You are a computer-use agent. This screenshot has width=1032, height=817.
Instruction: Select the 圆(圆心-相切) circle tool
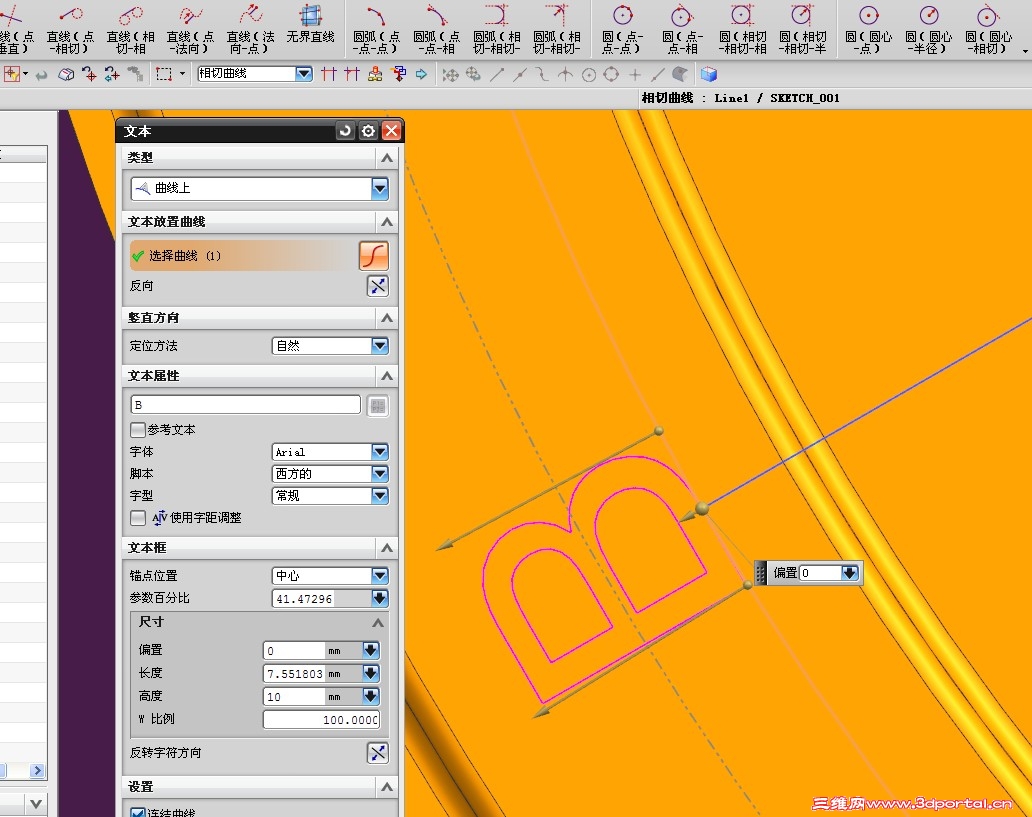point(988,28)
